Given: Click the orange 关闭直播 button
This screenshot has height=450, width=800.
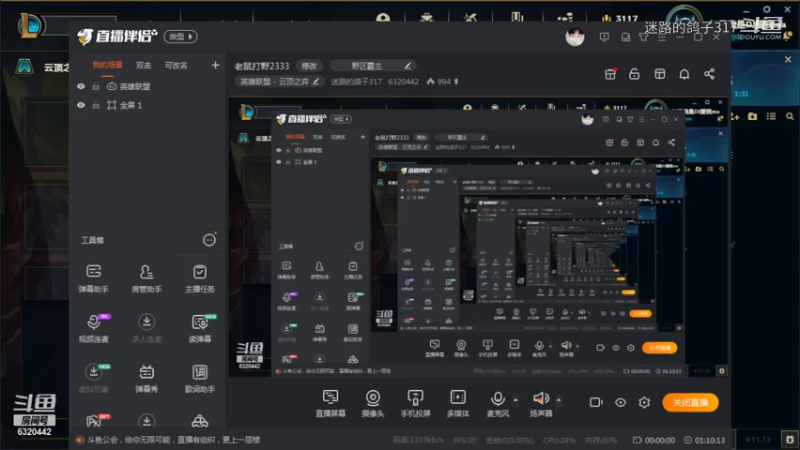Looking at the screenshot, I should coord(690,403).
